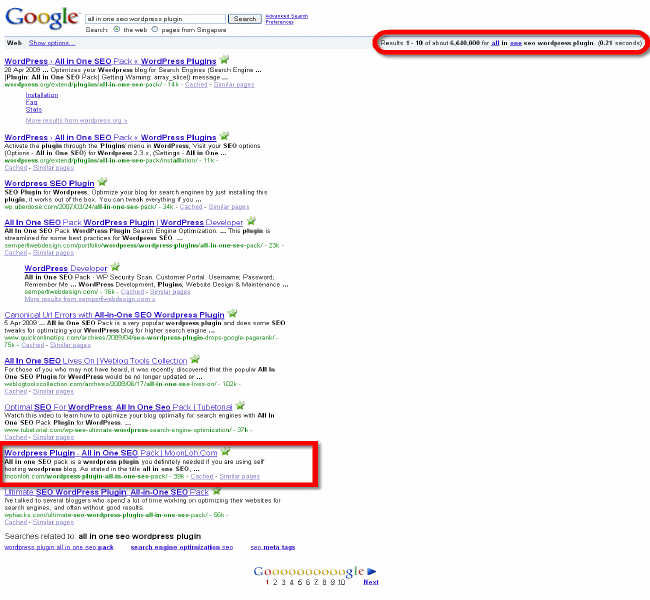Star the All In One SEO Lives On result
Viewport: 650px width, 600px height.
point(195,360)
